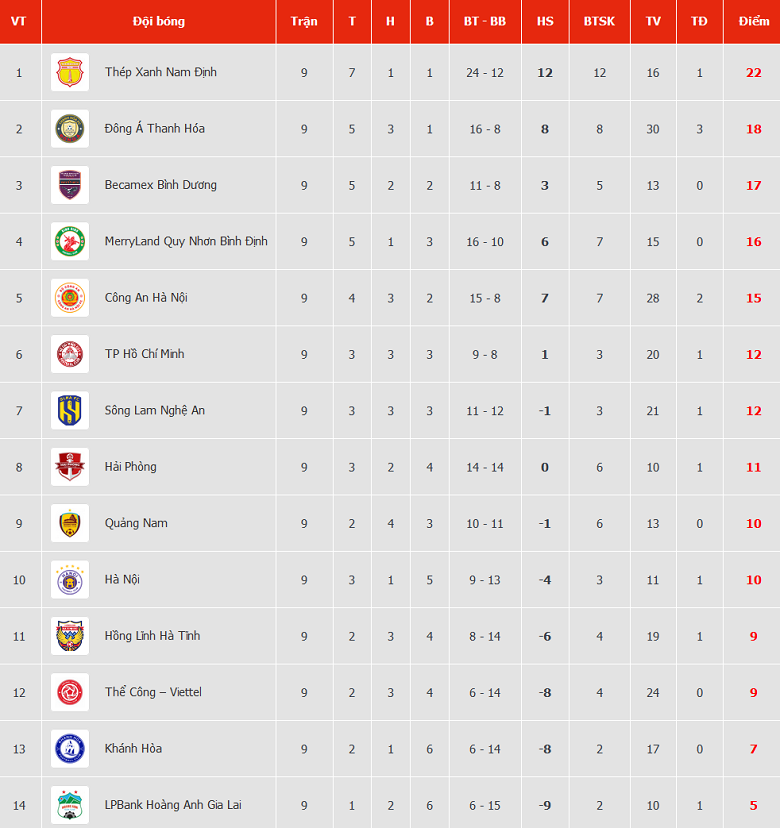Click the BT - BB column header
This screenshot has width=780, height=828.
(x=484, y=21)
